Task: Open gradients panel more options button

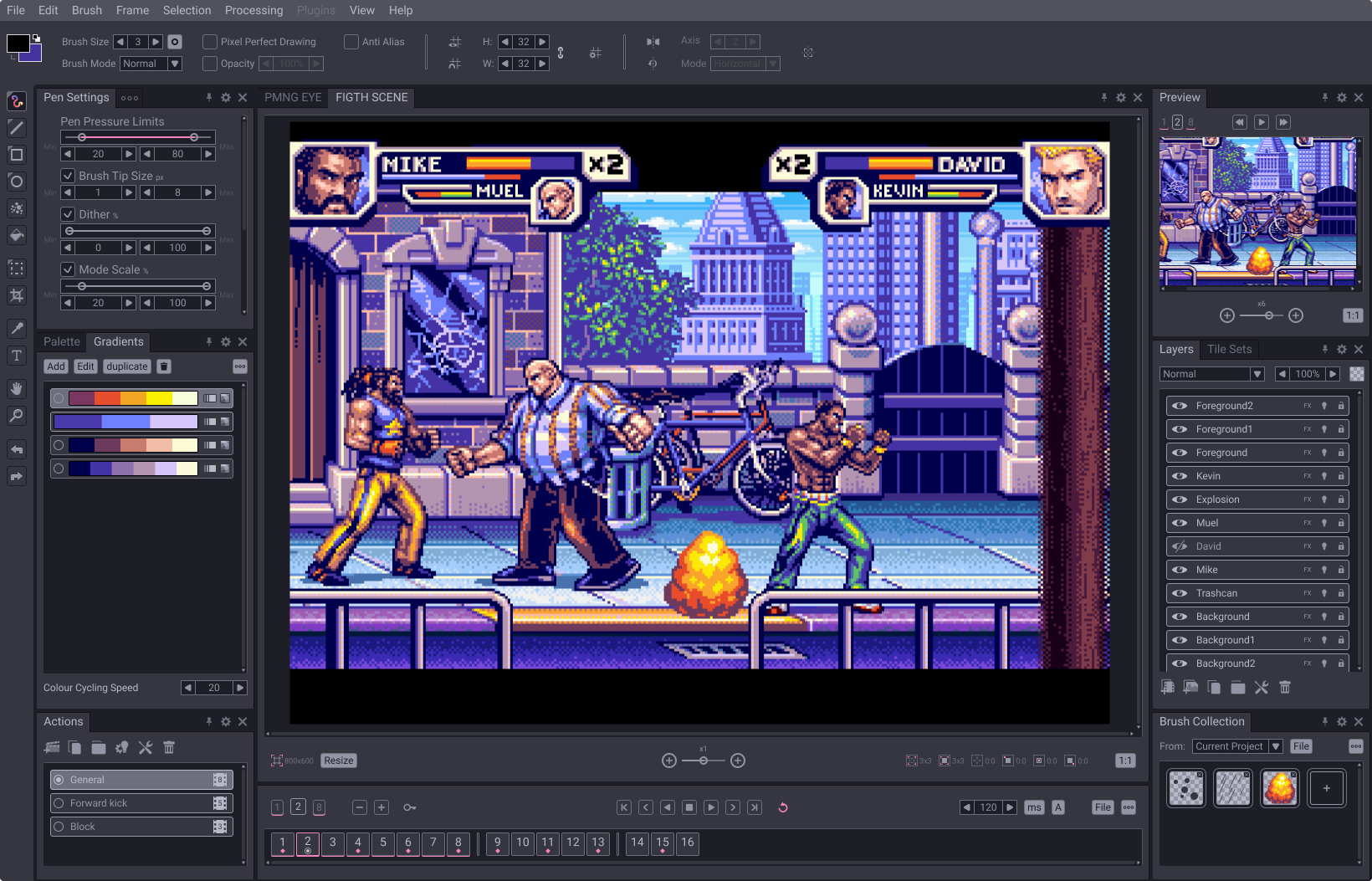Action: (240, 366)
